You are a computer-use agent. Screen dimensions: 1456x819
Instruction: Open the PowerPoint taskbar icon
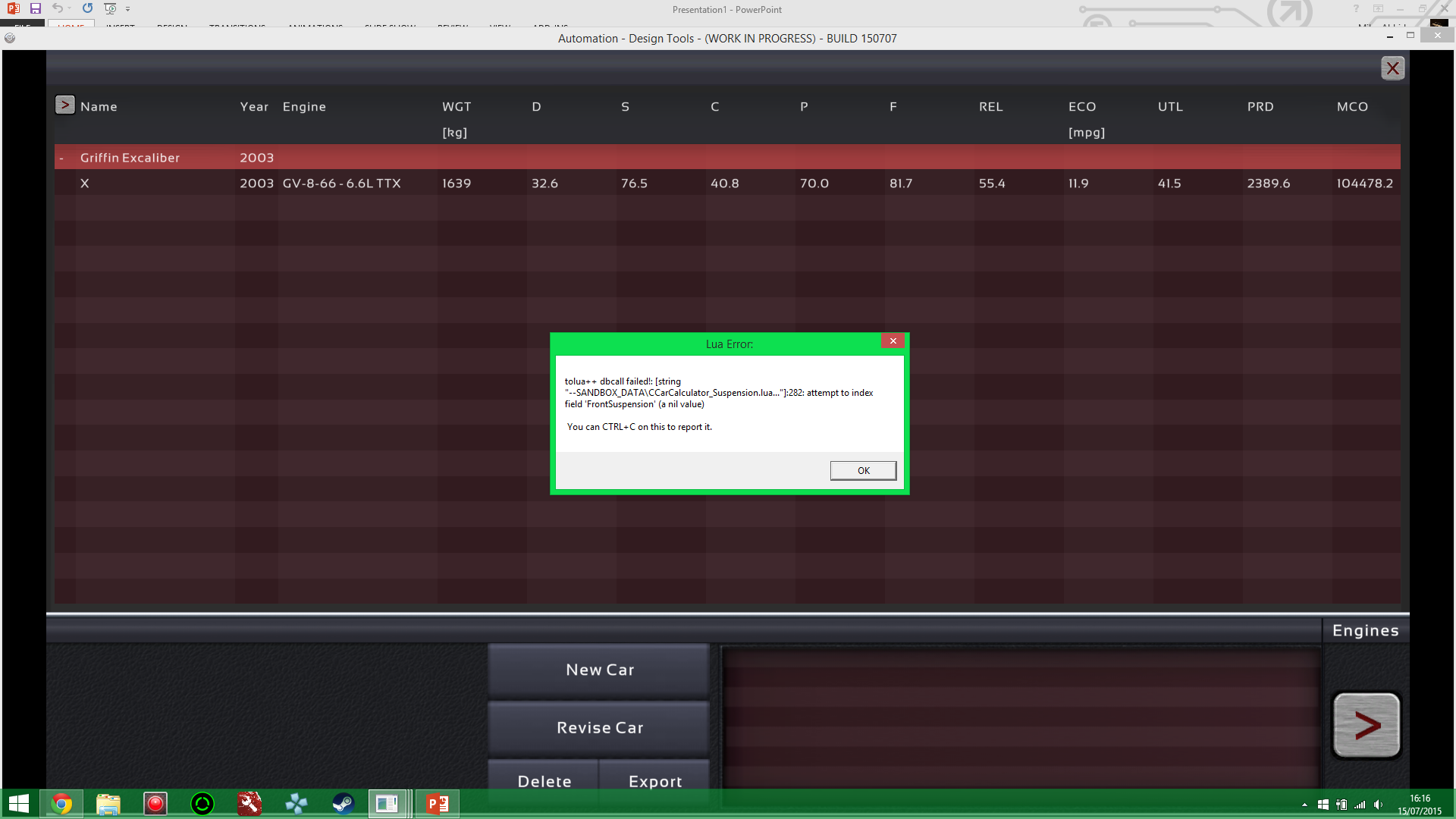[437, 804]
